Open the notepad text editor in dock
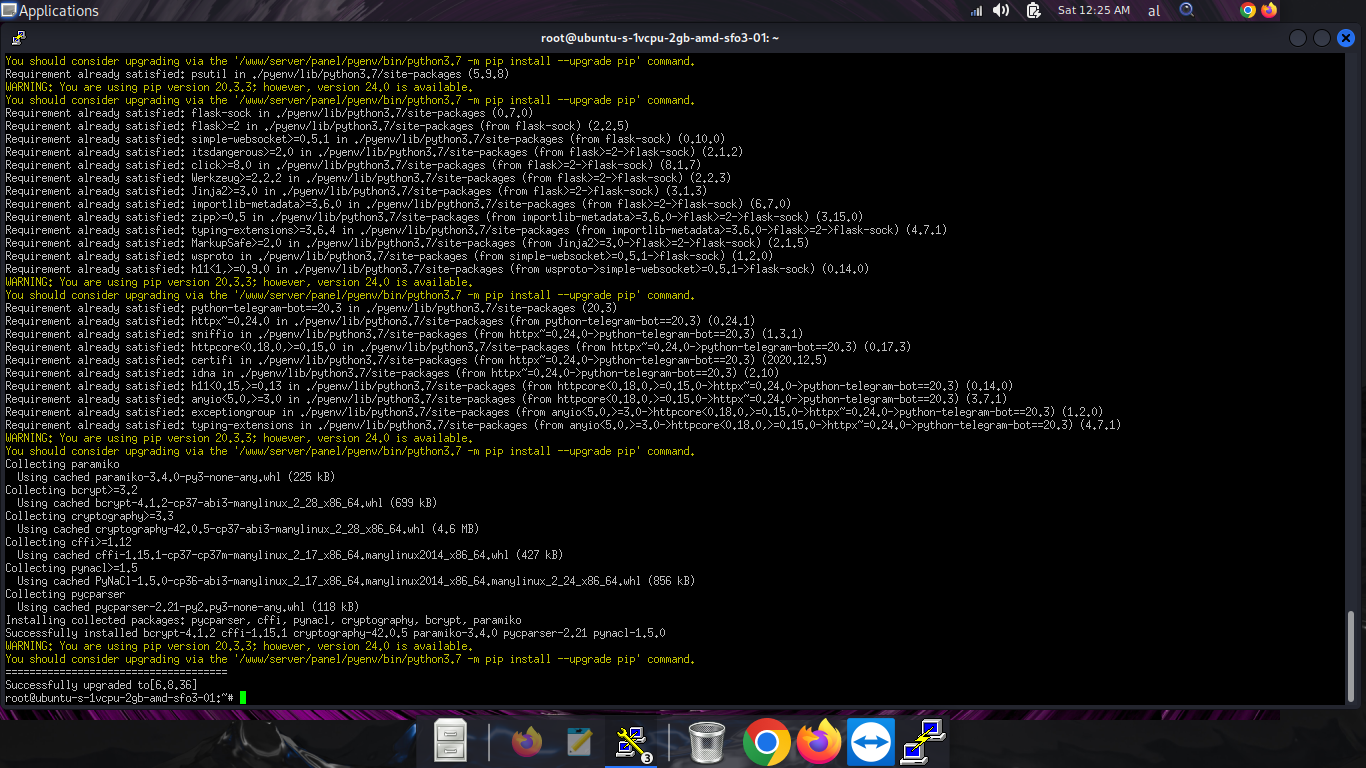Screen dimensions: 1366x768 pyautogui.click(x=579, y=742)
